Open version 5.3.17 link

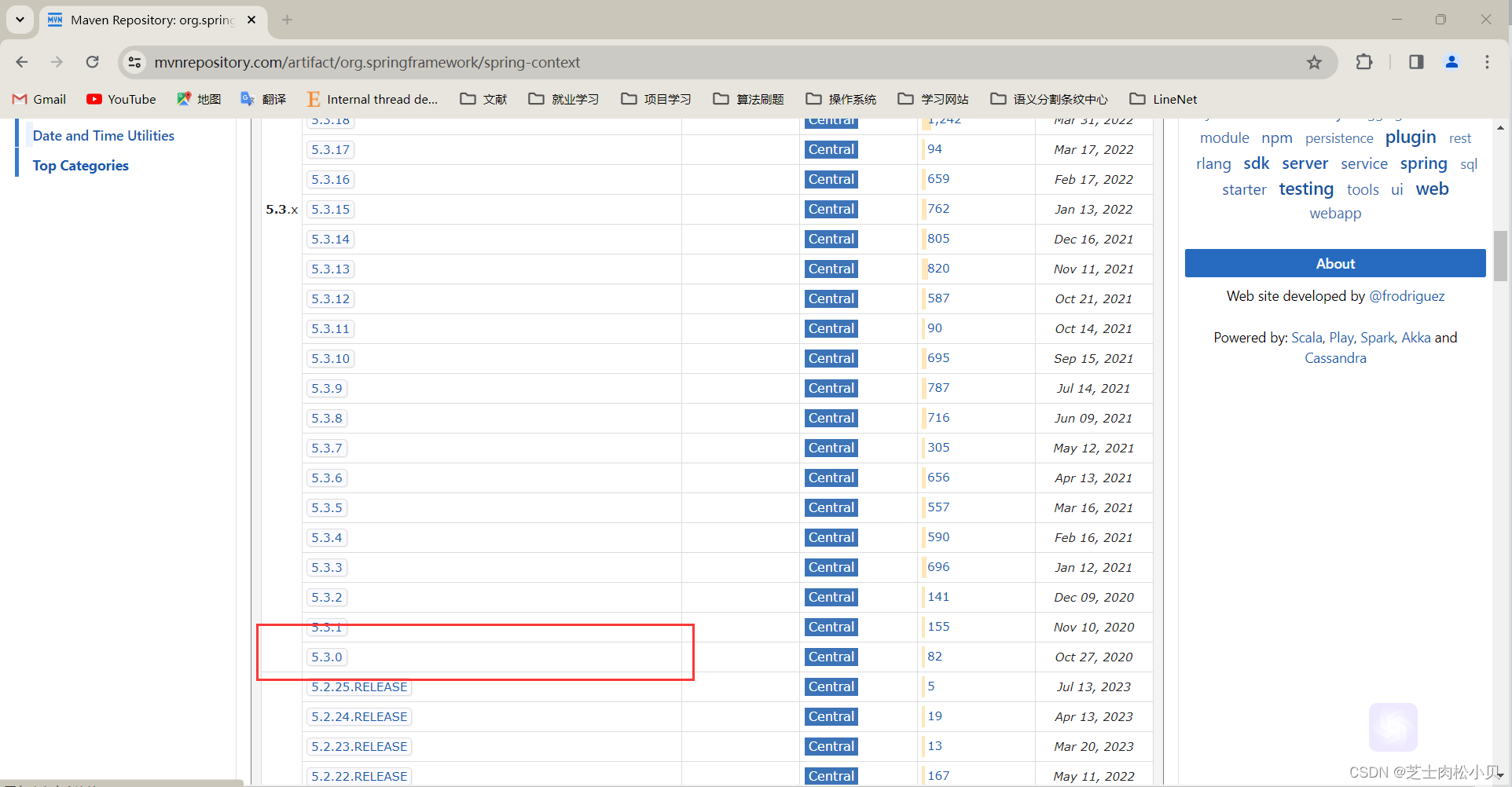click(330, 149)
